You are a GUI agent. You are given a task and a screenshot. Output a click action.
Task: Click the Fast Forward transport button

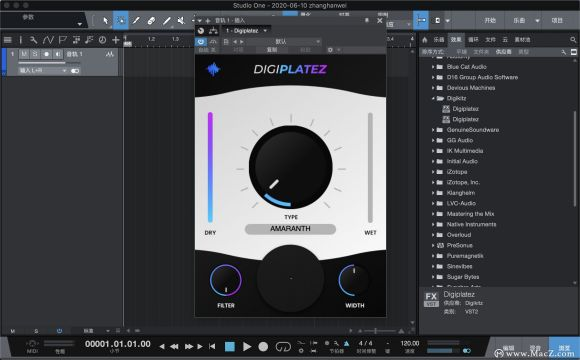click(189, 347)
